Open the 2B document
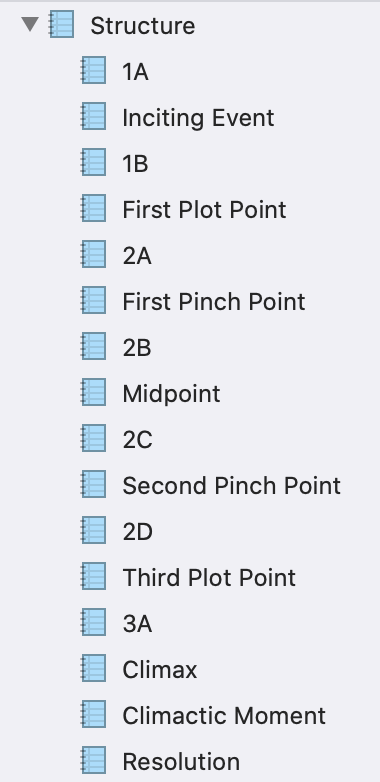380x782 pixels. (x=137, y=348)
